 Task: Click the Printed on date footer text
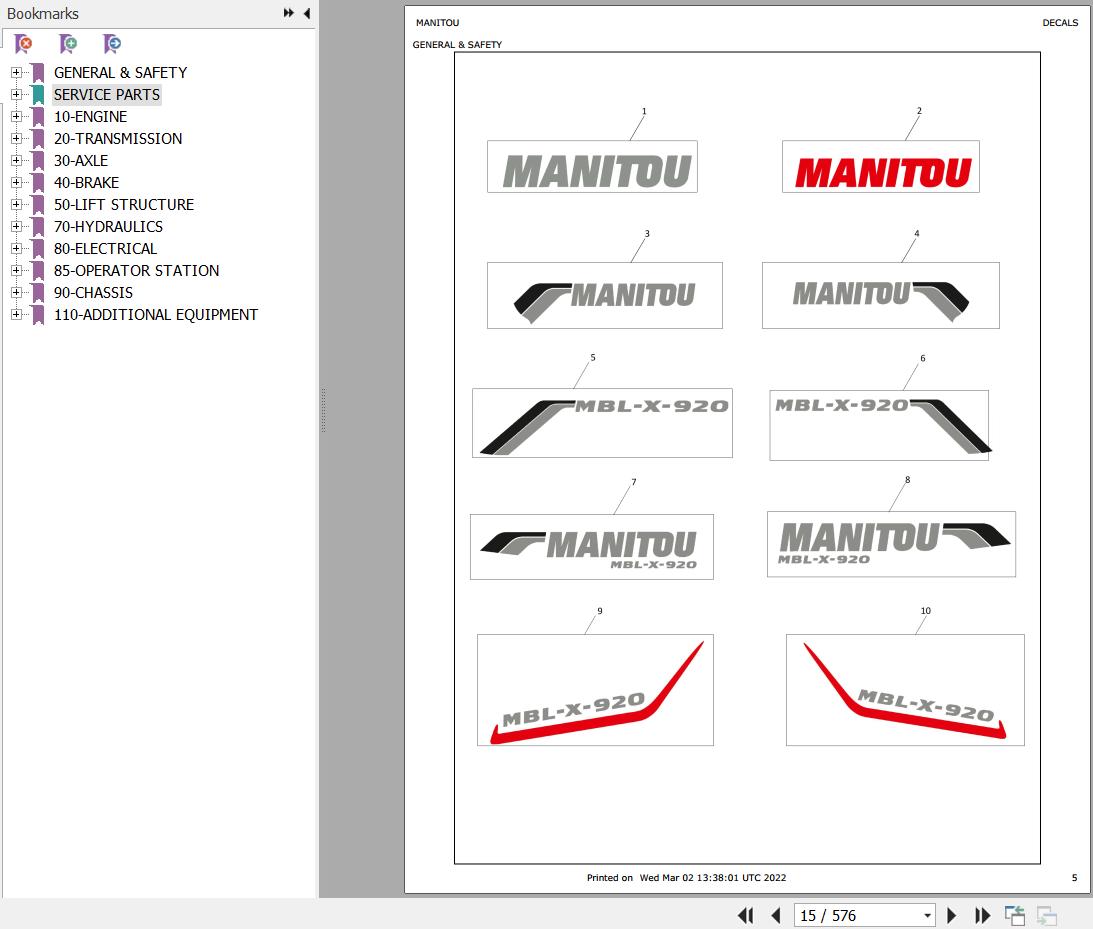click(687, 878)
